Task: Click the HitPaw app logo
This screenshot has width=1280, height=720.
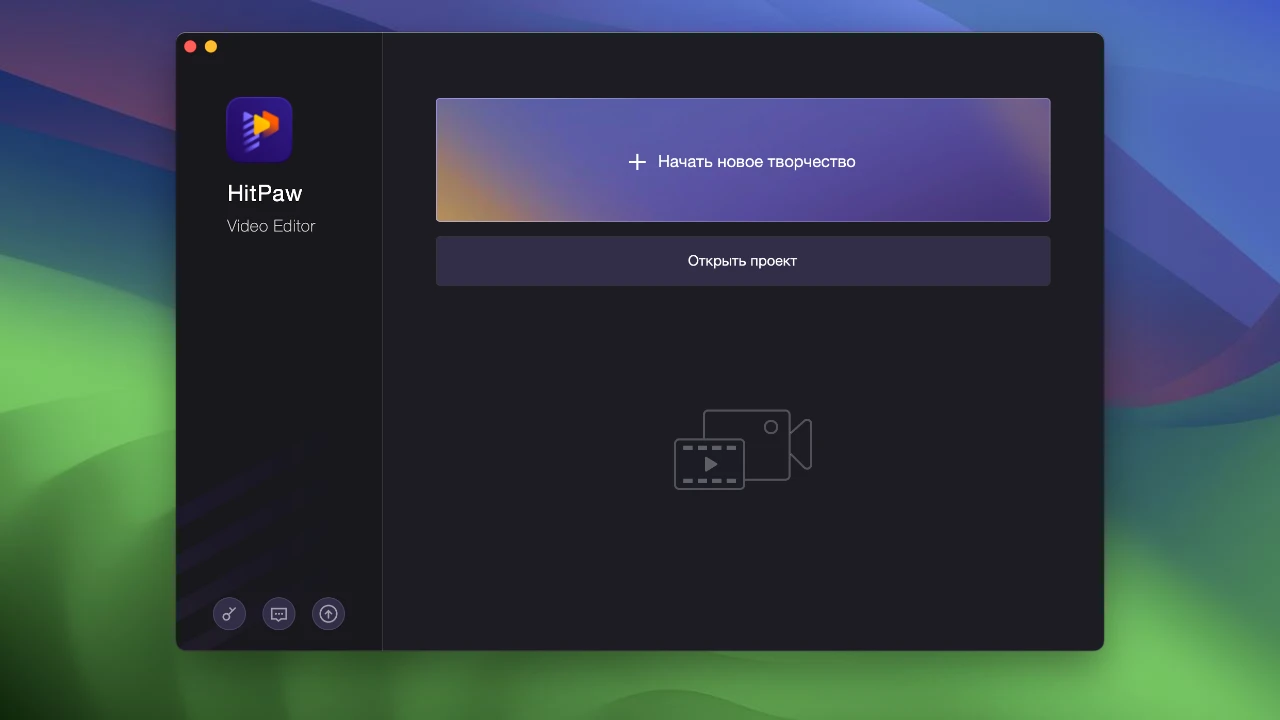Action: coord(259,129)
